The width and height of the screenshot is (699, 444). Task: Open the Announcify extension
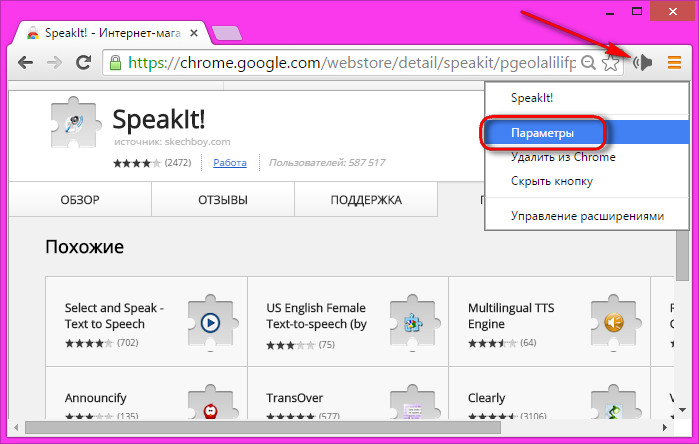95,398
